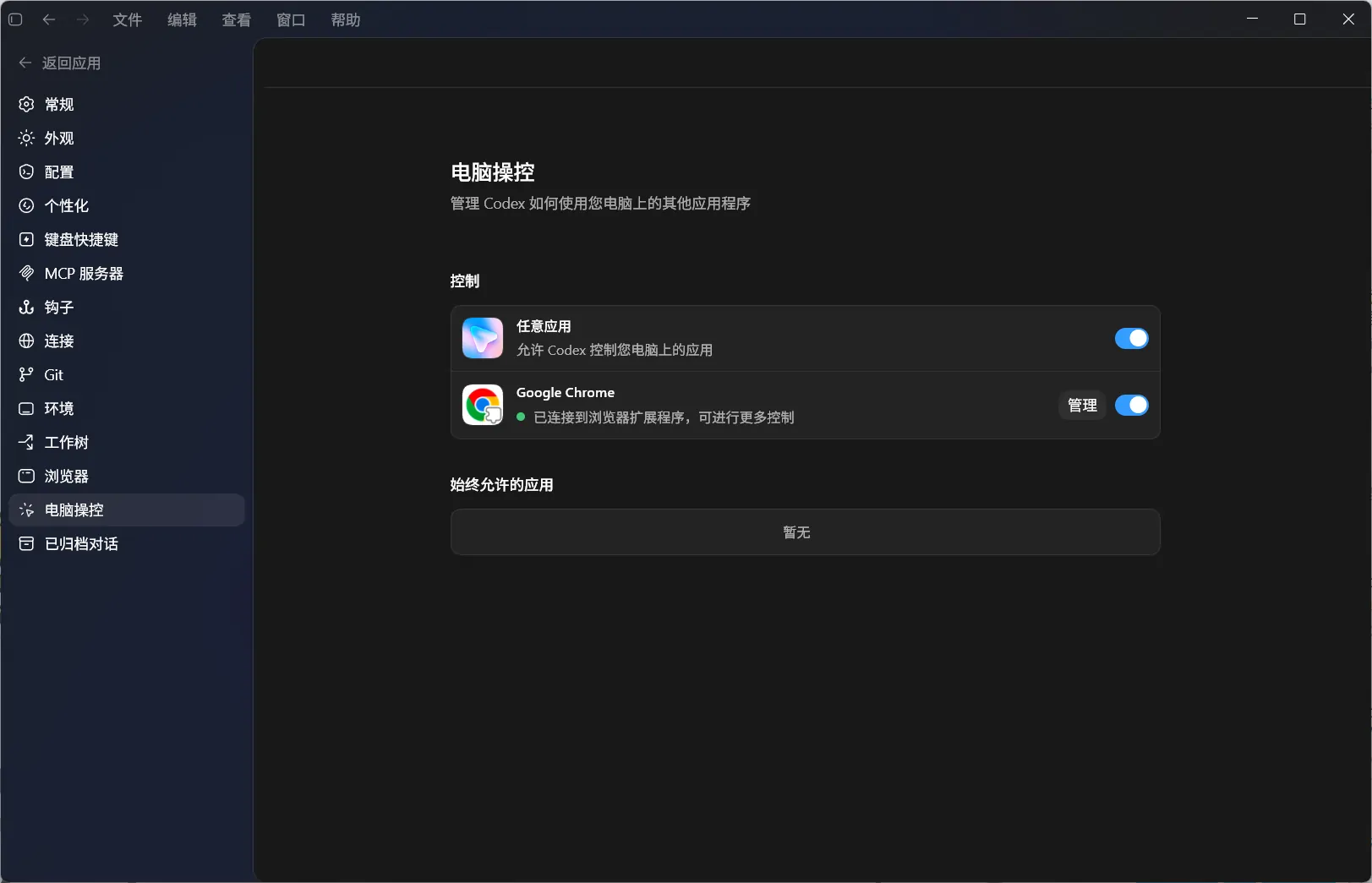Viewport: 1372px width, 883px height.
Task: Click the Google Chrome app icon
Action: pos(483,405)
